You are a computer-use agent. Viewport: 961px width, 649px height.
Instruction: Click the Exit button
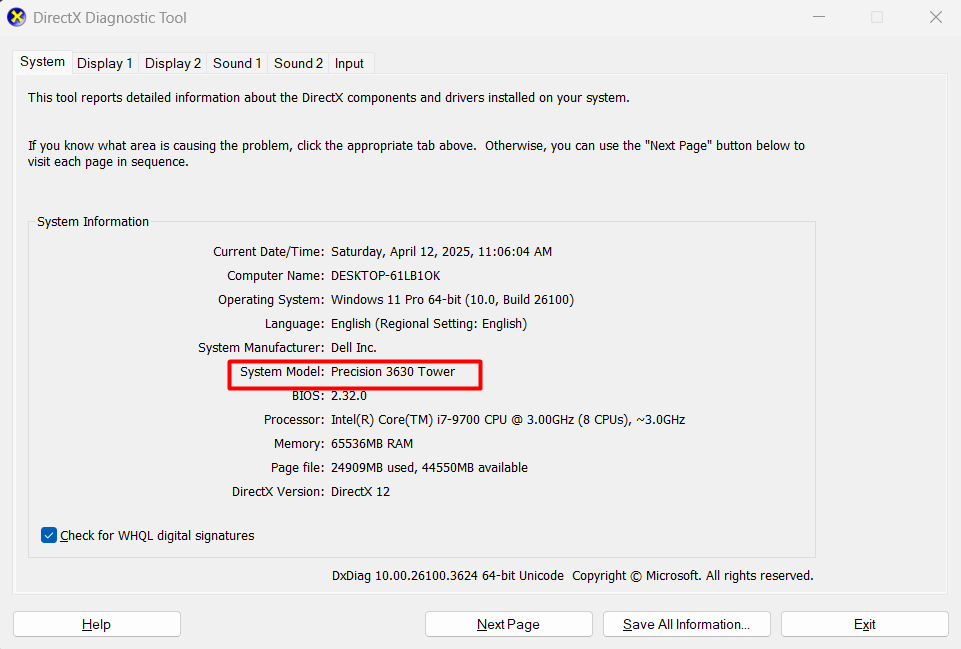[865, 624]
